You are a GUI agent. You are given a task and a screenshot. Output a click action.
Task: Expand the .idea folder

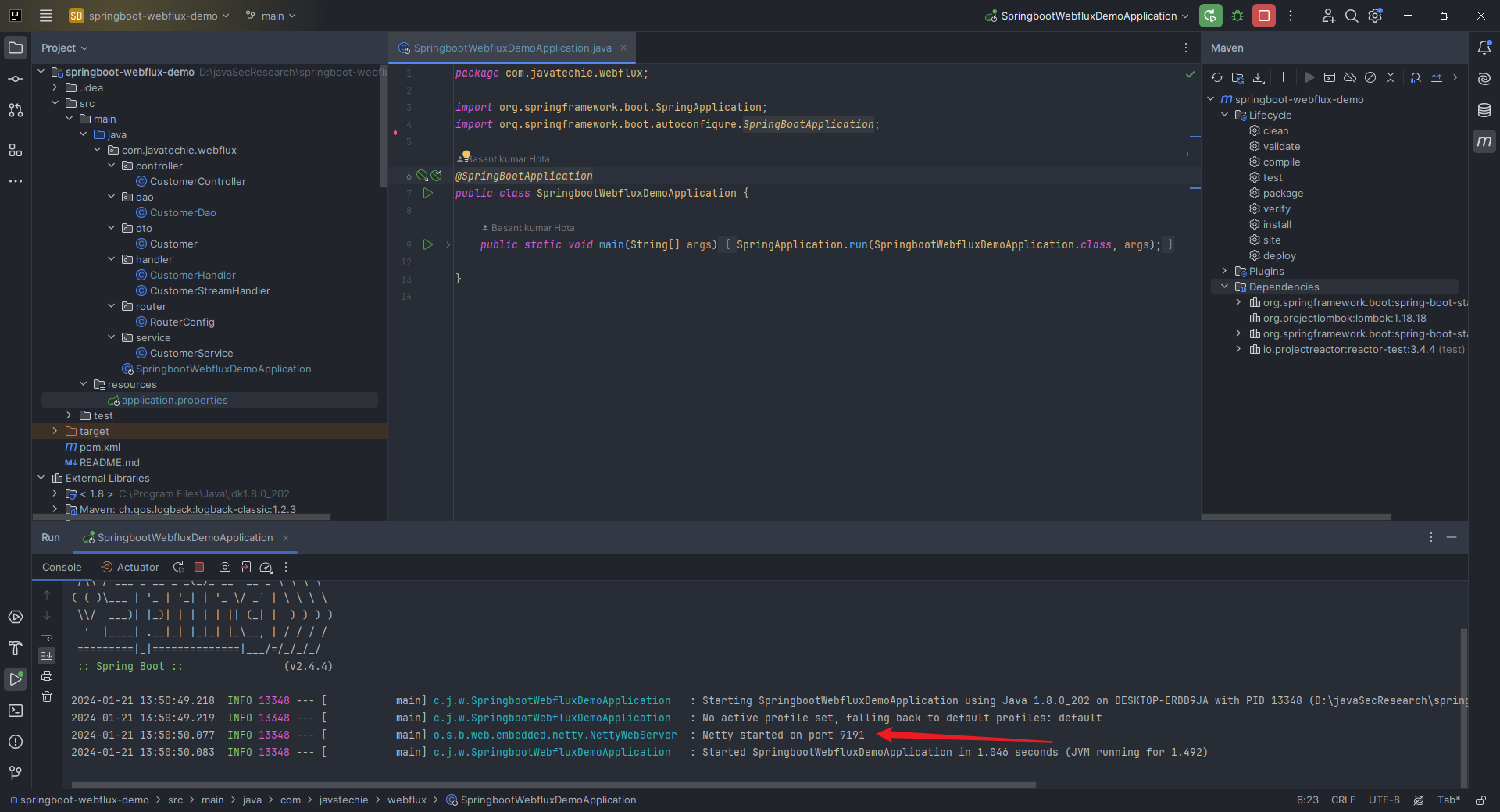(55, 87)
